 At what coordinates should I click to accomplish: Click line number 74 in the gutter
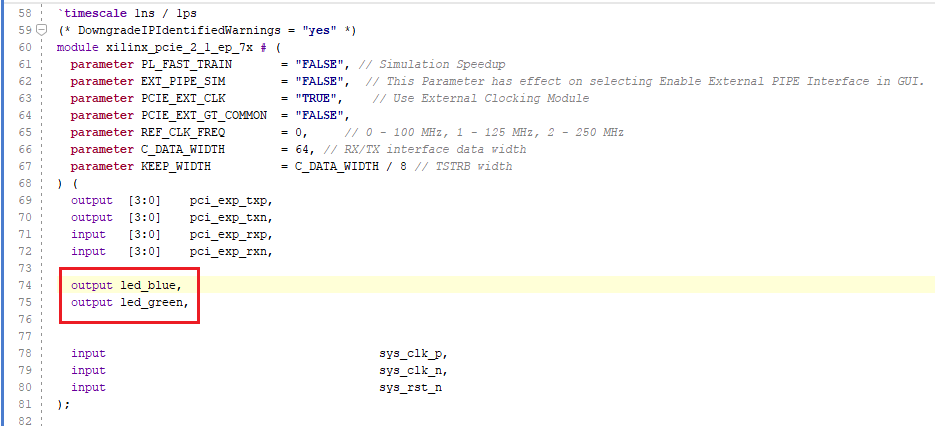25,286
